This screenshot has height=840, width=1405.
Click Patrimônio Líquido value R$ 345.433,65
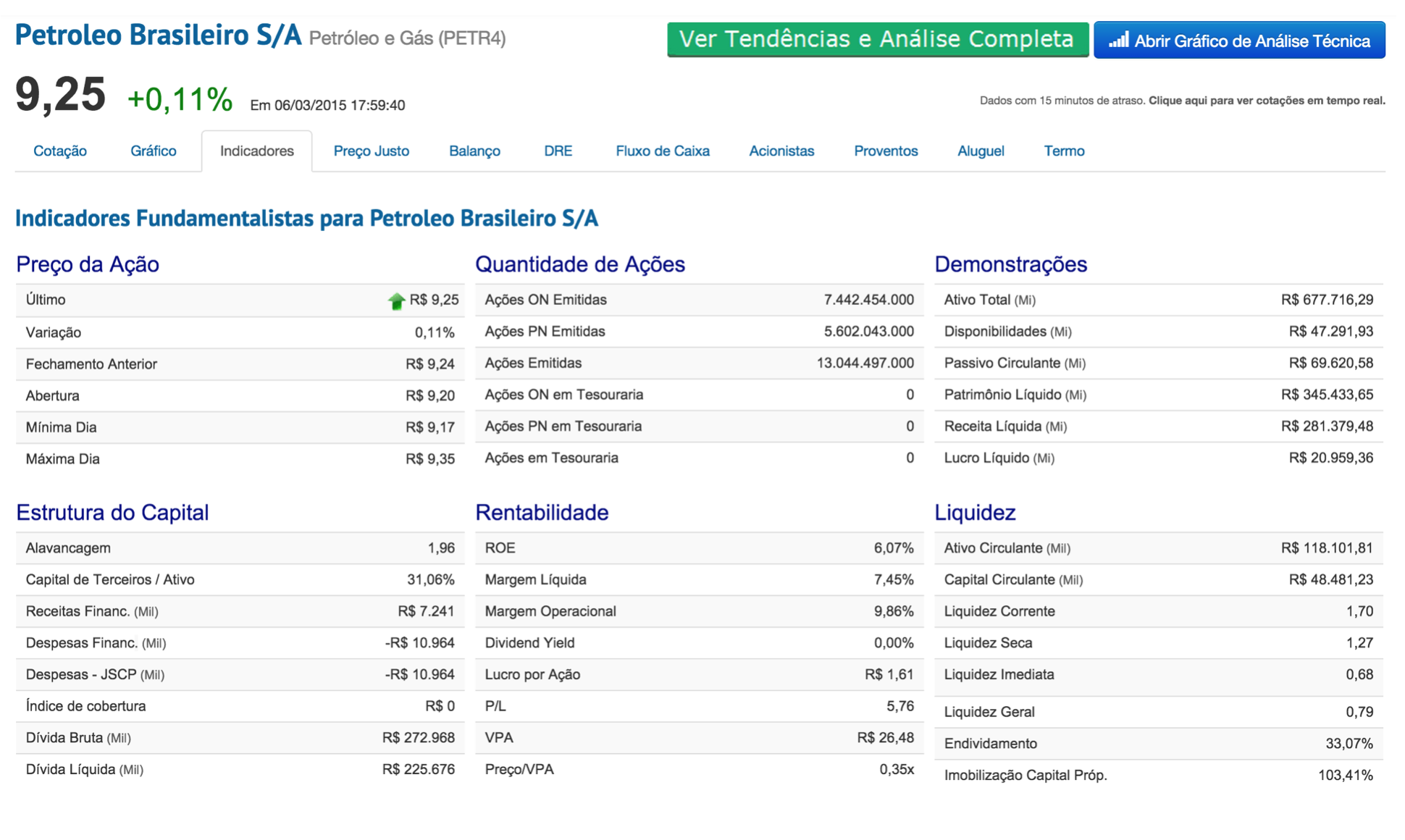coord(1327,395)
